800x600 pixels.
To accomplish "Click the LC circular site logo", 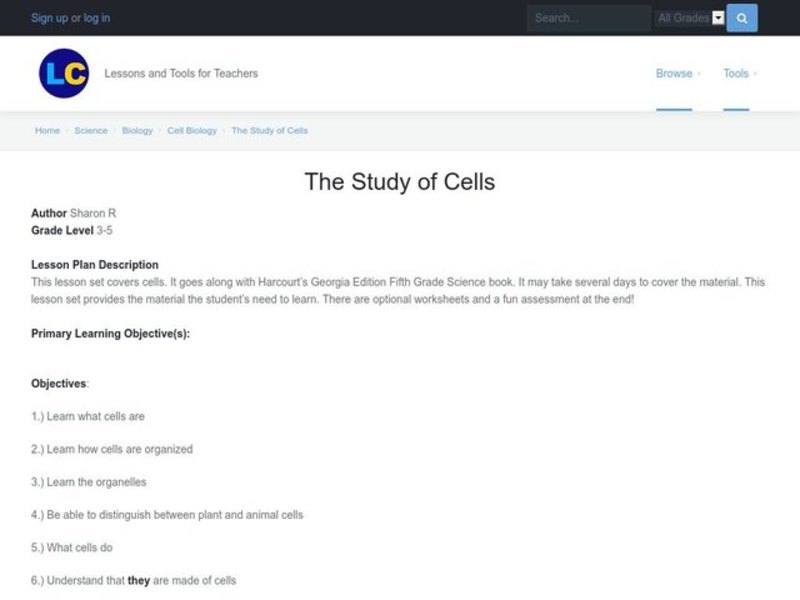I will pyautogui.click(x=63, y=72).
